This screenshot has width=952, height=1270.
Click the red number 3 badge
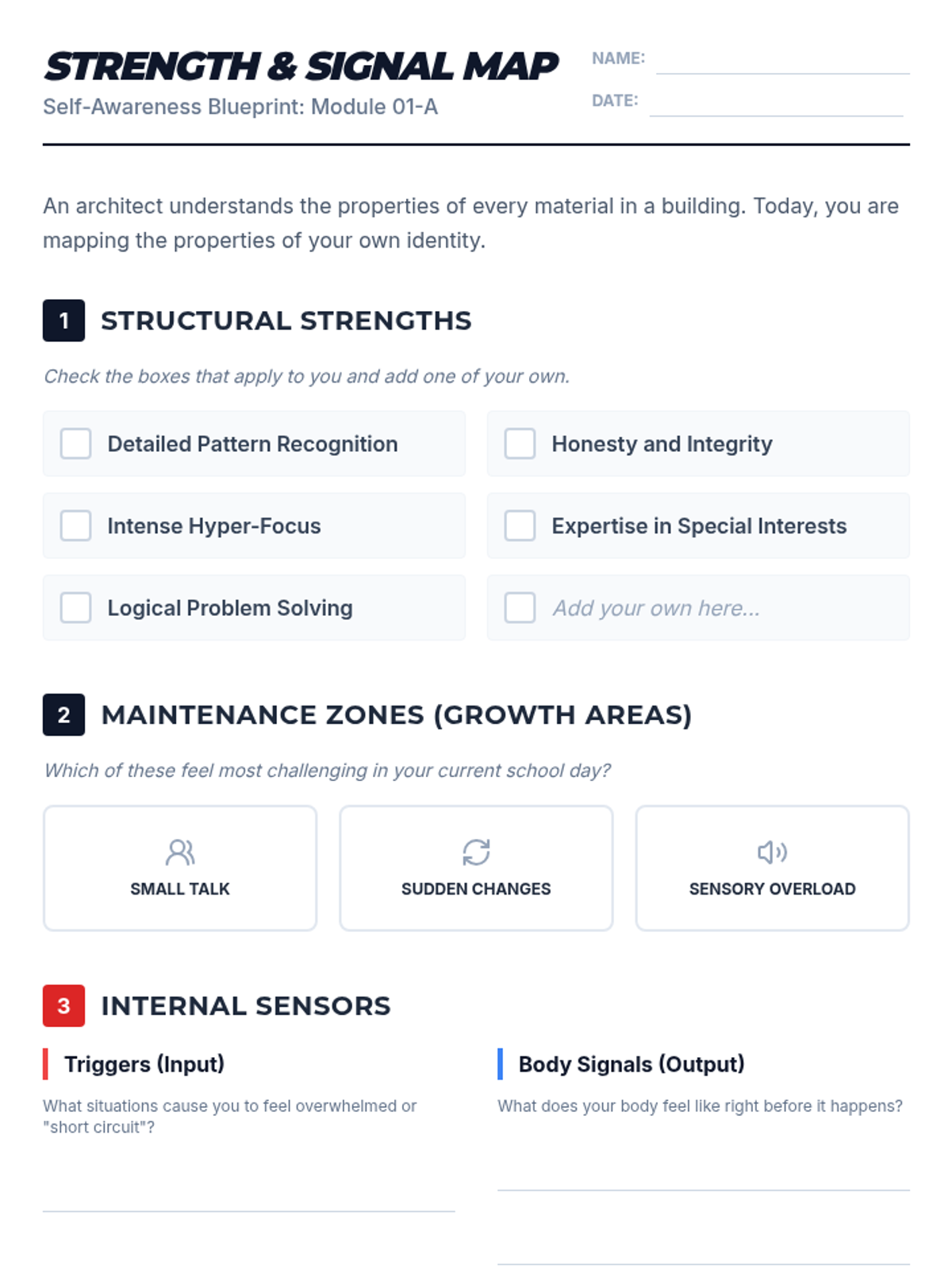[x=63, y=1006]
